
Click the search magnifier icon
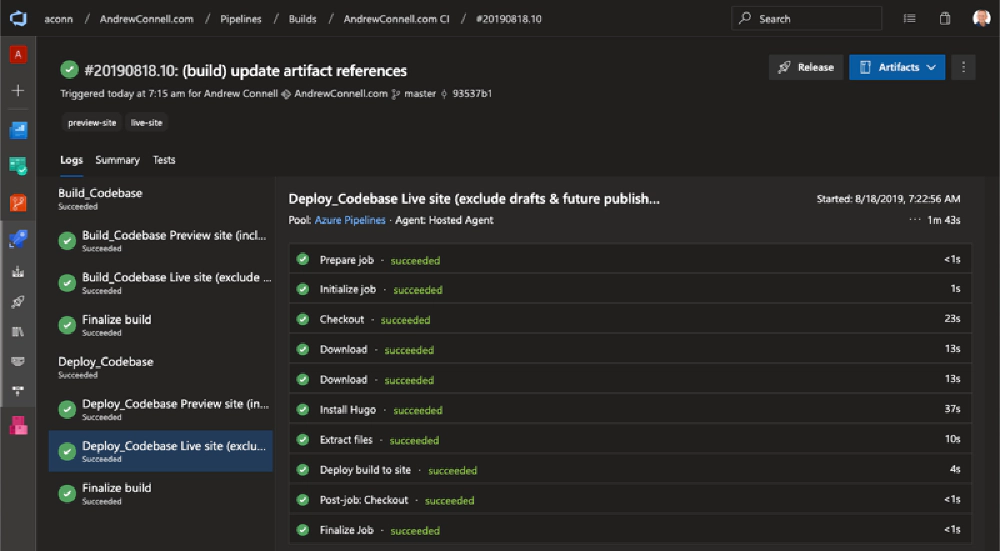coord(744,18)
